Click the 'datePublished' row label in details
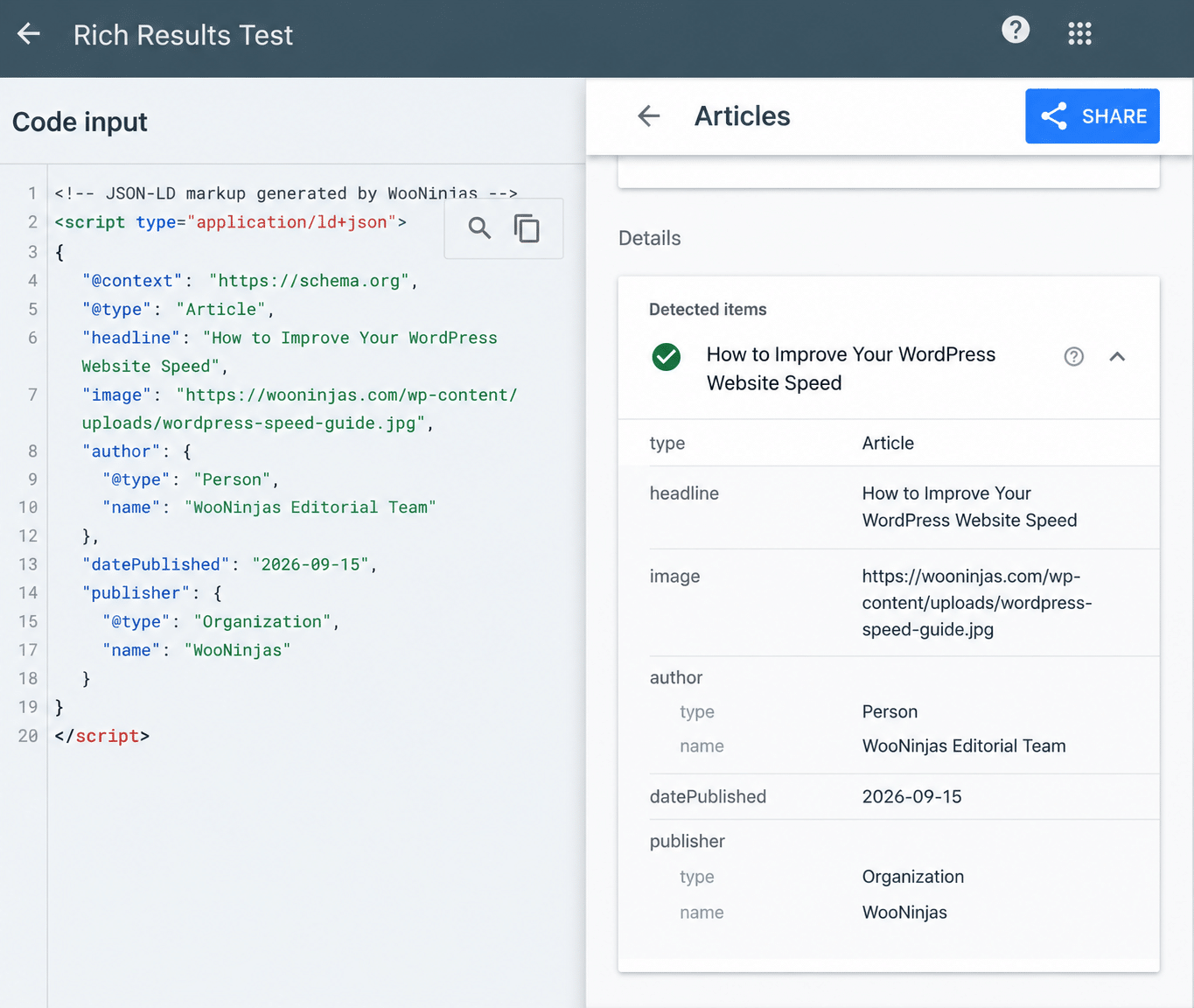1194x1008 pixels. (x=708, y=797)
